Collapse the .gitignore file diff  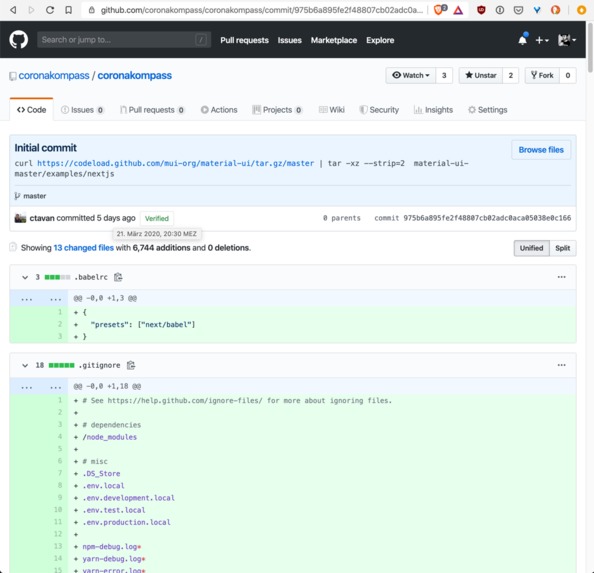(x=25, y=365)
